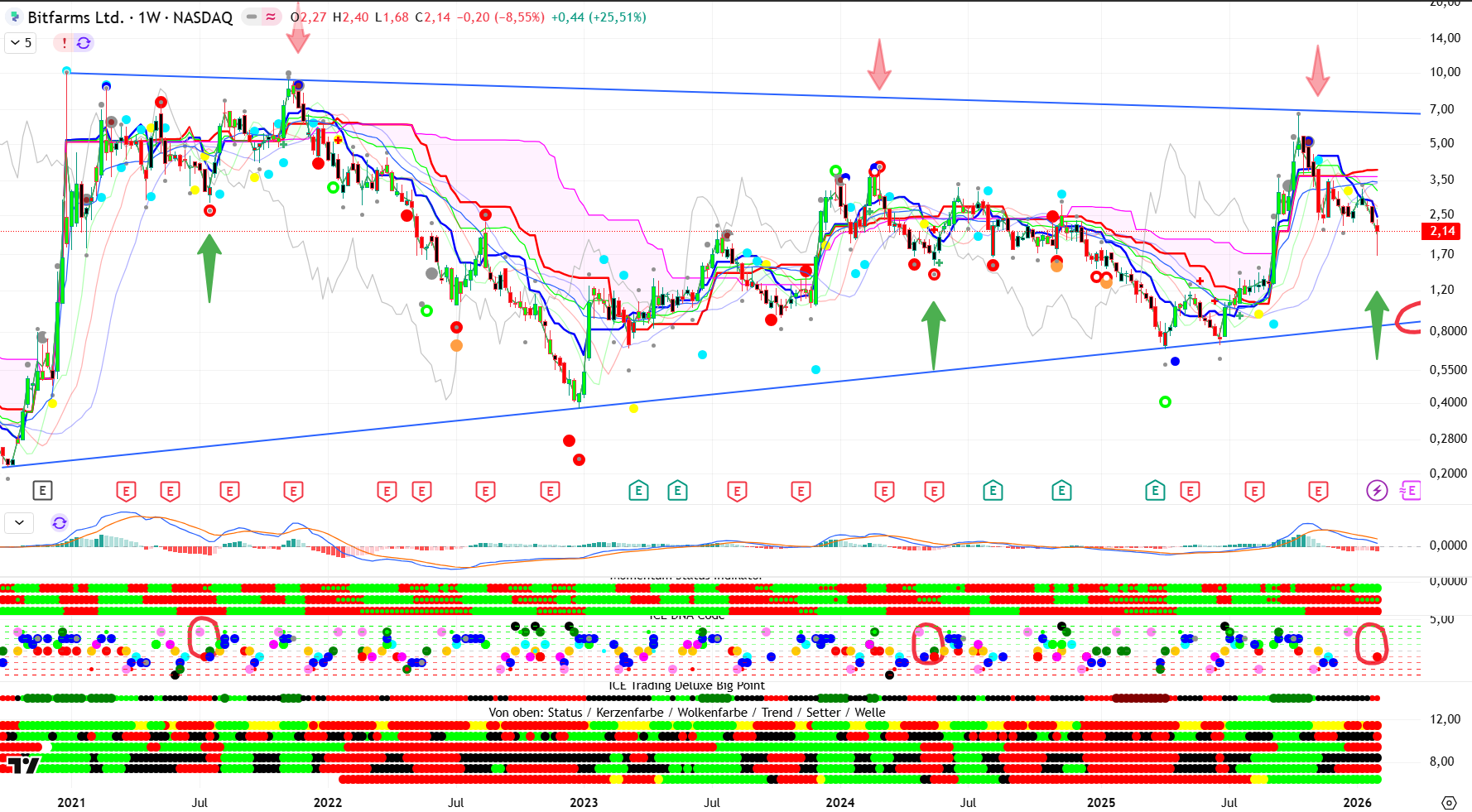Open the chart settings gear icon at bottom right
Image resolution: width=1472 pixels, height=812 pixels.
pyautogui.click(x=1449, y=803)
